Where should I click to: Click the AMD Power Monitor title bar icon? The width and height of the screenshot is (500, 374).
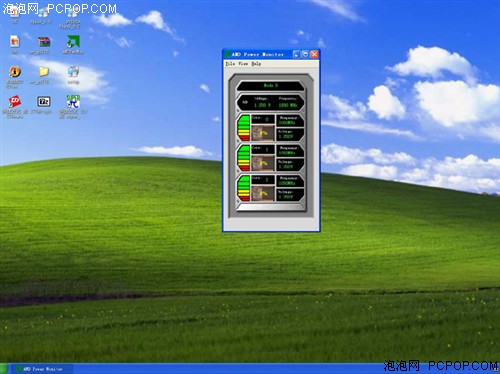click(x=227, y=54)
